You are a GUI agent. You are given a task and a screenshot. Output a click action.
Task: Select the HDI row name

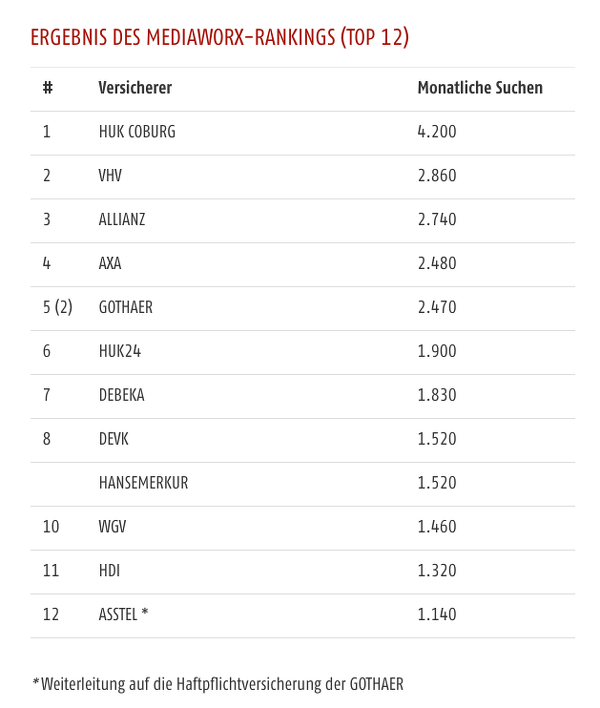tap(109, 570)
